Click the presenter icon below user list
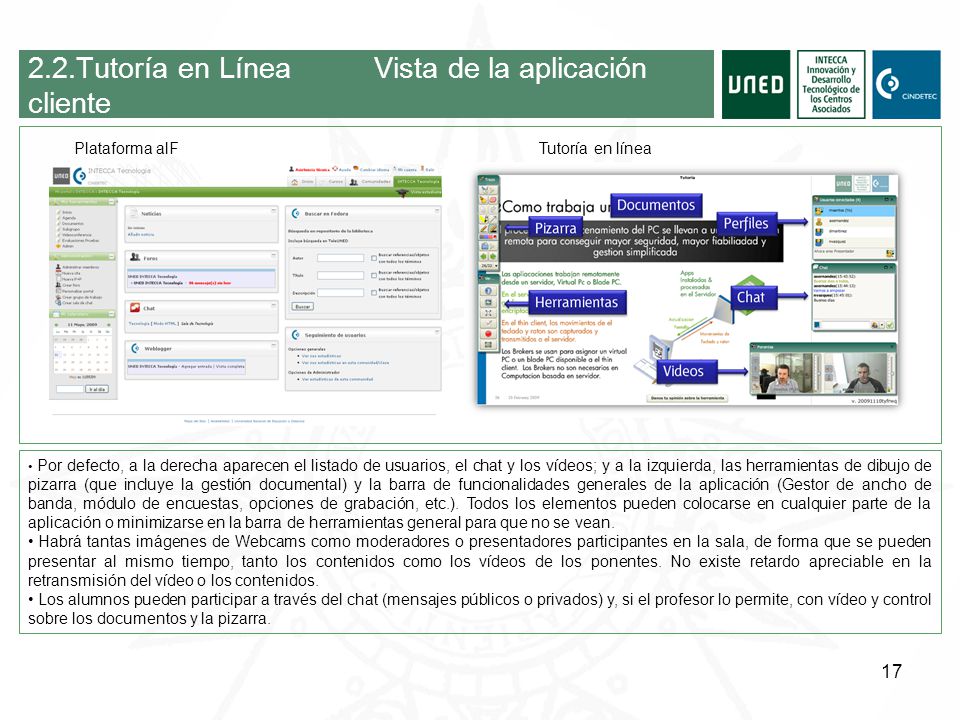 (890, 253)
